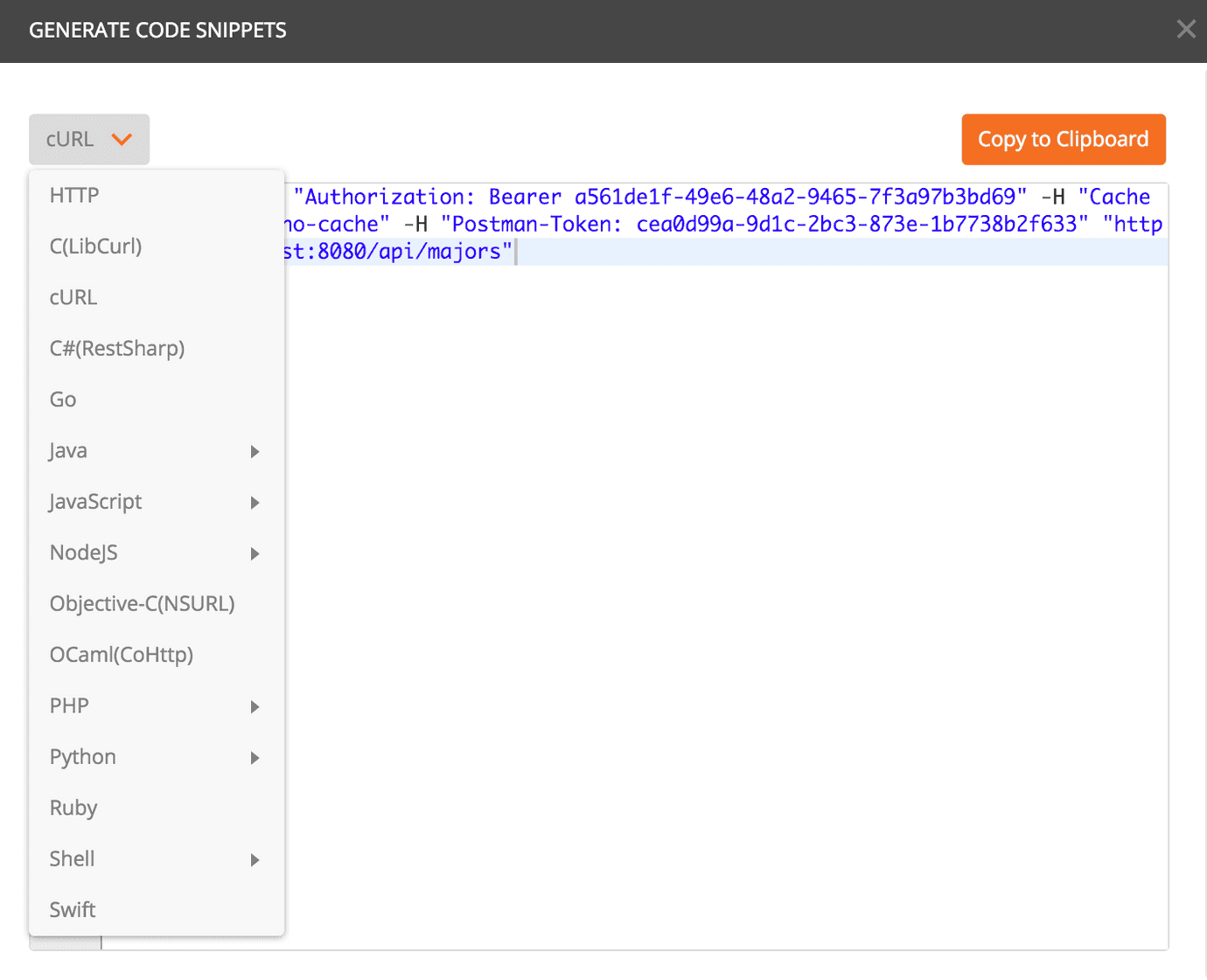Click the cURL language dropdown button
This screenshot has height=980, width=1207.
88,139
